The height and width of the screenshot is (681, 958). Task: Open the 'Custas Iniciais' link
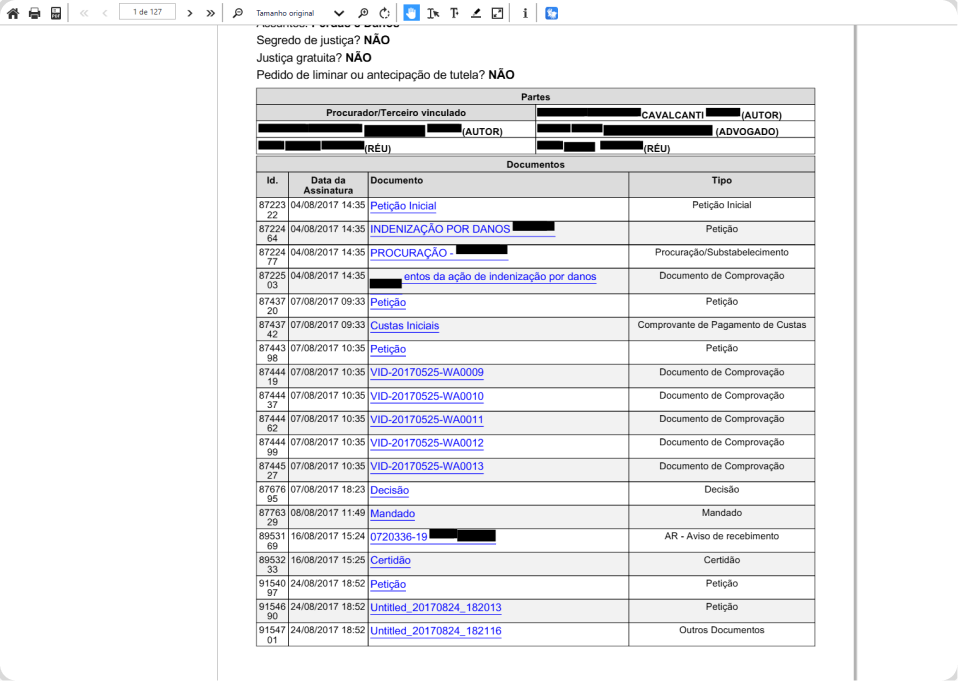[x=404, y=326]
